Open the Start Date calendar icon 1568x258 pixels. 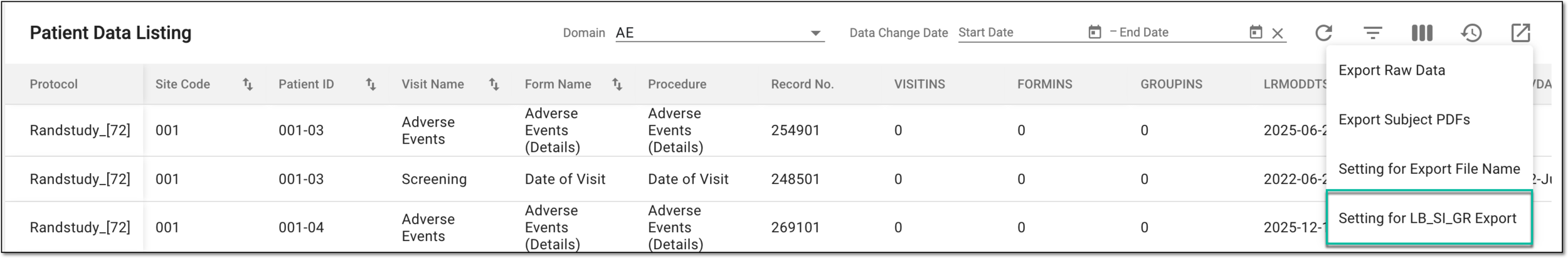pyautogui.click(x=1094, y=32)
